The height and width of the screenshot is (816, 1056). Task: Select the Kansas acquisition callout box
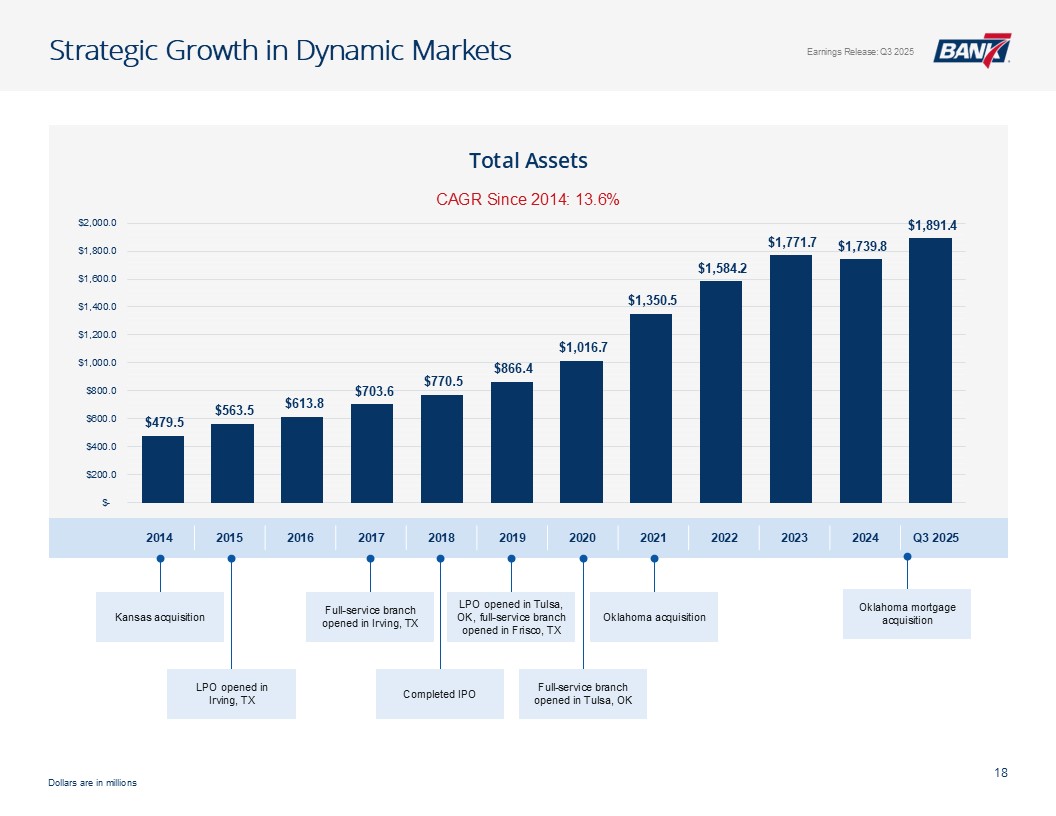pos(159,617)
